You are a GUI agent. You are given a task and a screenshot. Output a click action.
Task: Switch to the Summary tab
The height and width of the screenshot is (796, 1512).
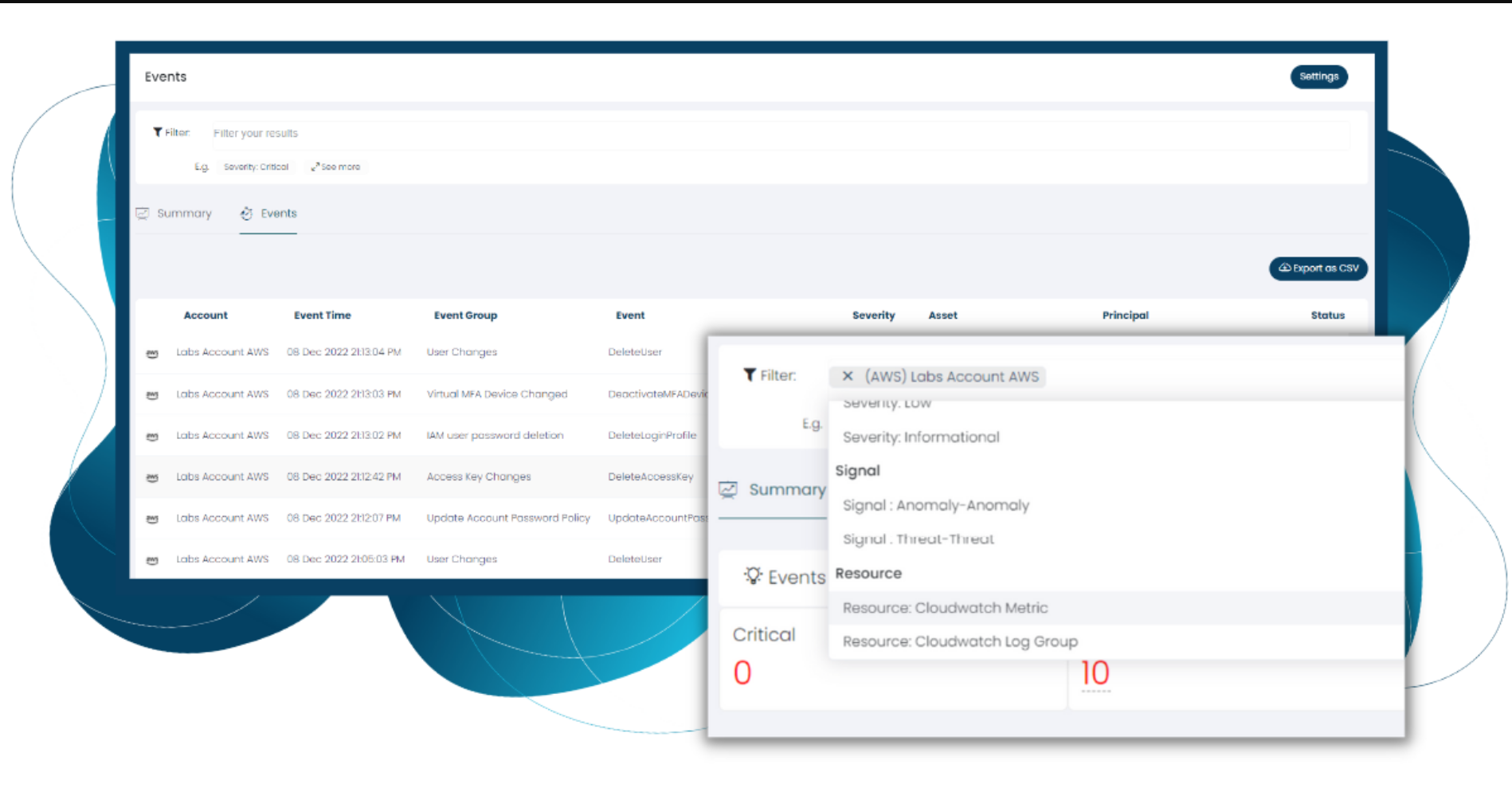coord(184,213)
